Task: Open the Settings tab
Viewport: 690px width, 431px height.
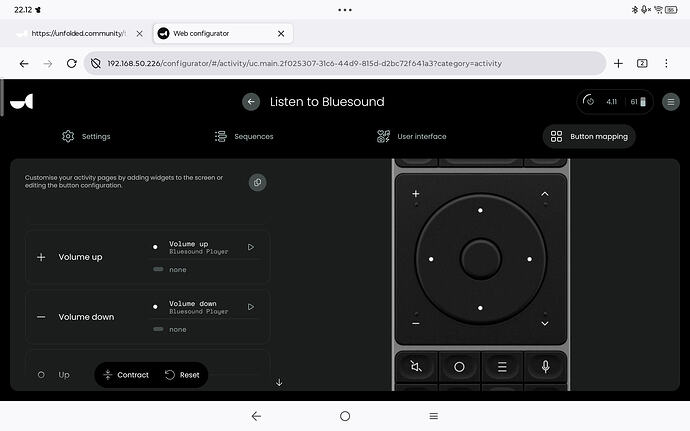Action: [86, 136]
